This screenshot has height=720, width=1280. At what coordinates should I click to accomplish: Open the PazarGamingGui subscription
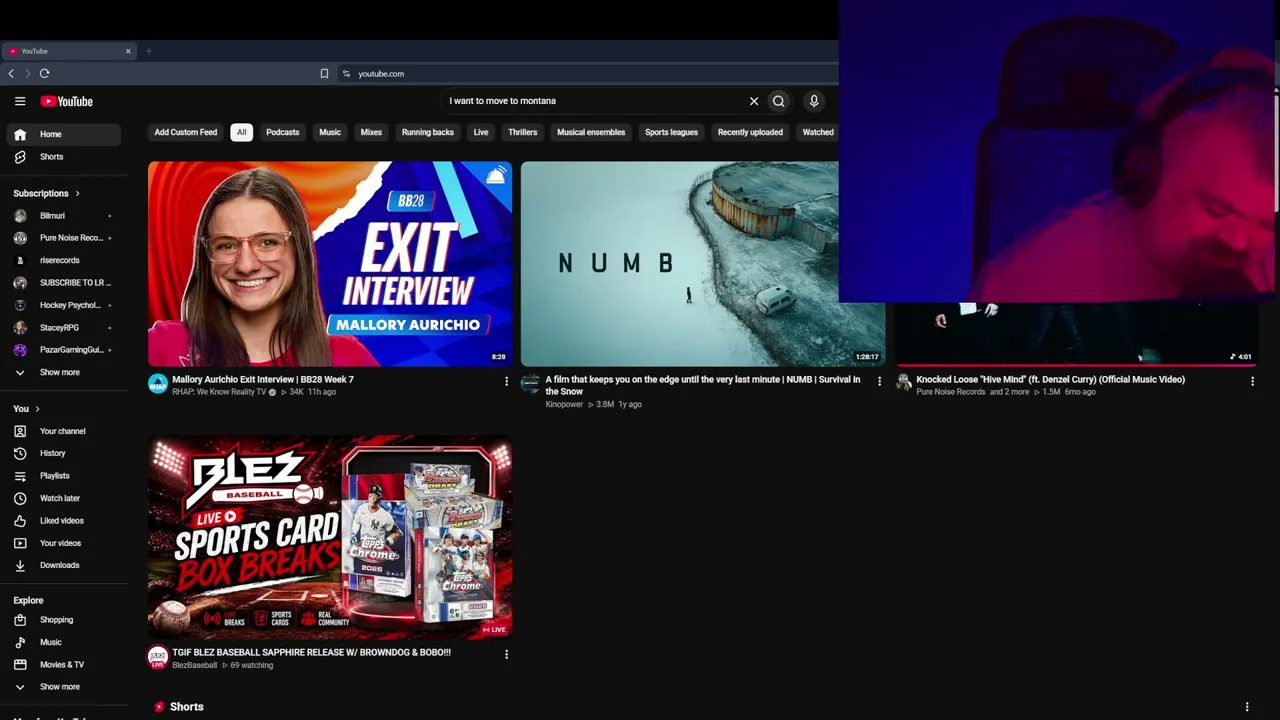[64, 350]
